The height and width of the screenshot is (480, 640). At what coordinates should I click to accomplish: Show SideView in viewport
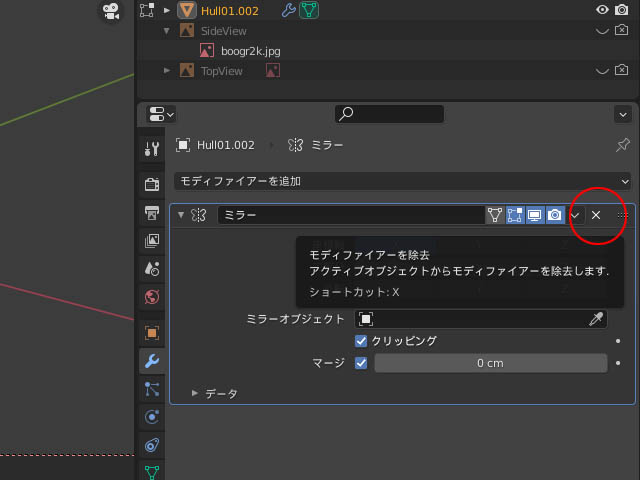pyautogui.click(x=602, y=31)
